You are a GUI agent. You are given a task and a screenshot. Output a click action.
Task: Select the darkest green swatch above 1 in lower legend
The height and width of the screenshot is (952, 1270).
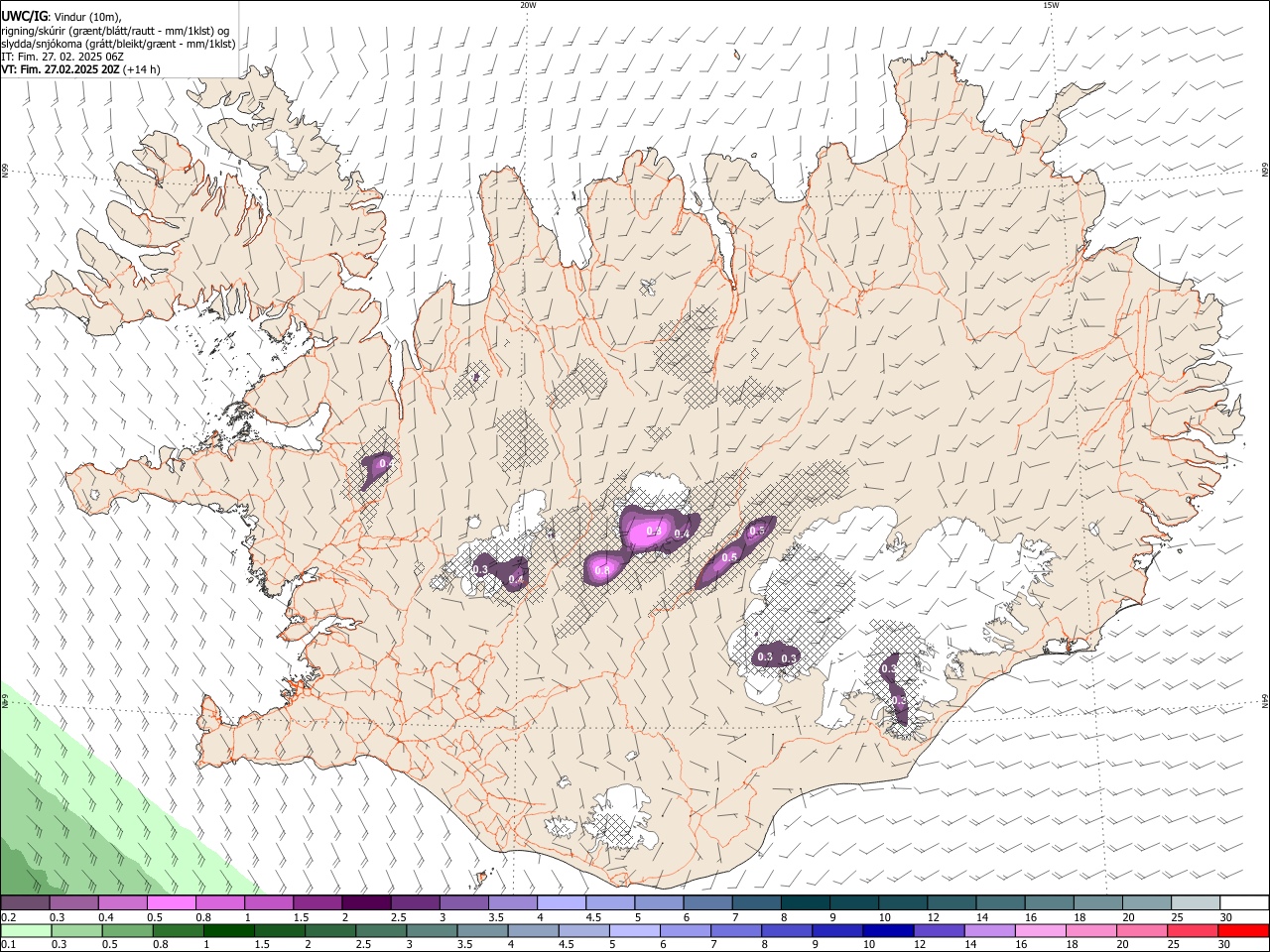coord(229,930)
